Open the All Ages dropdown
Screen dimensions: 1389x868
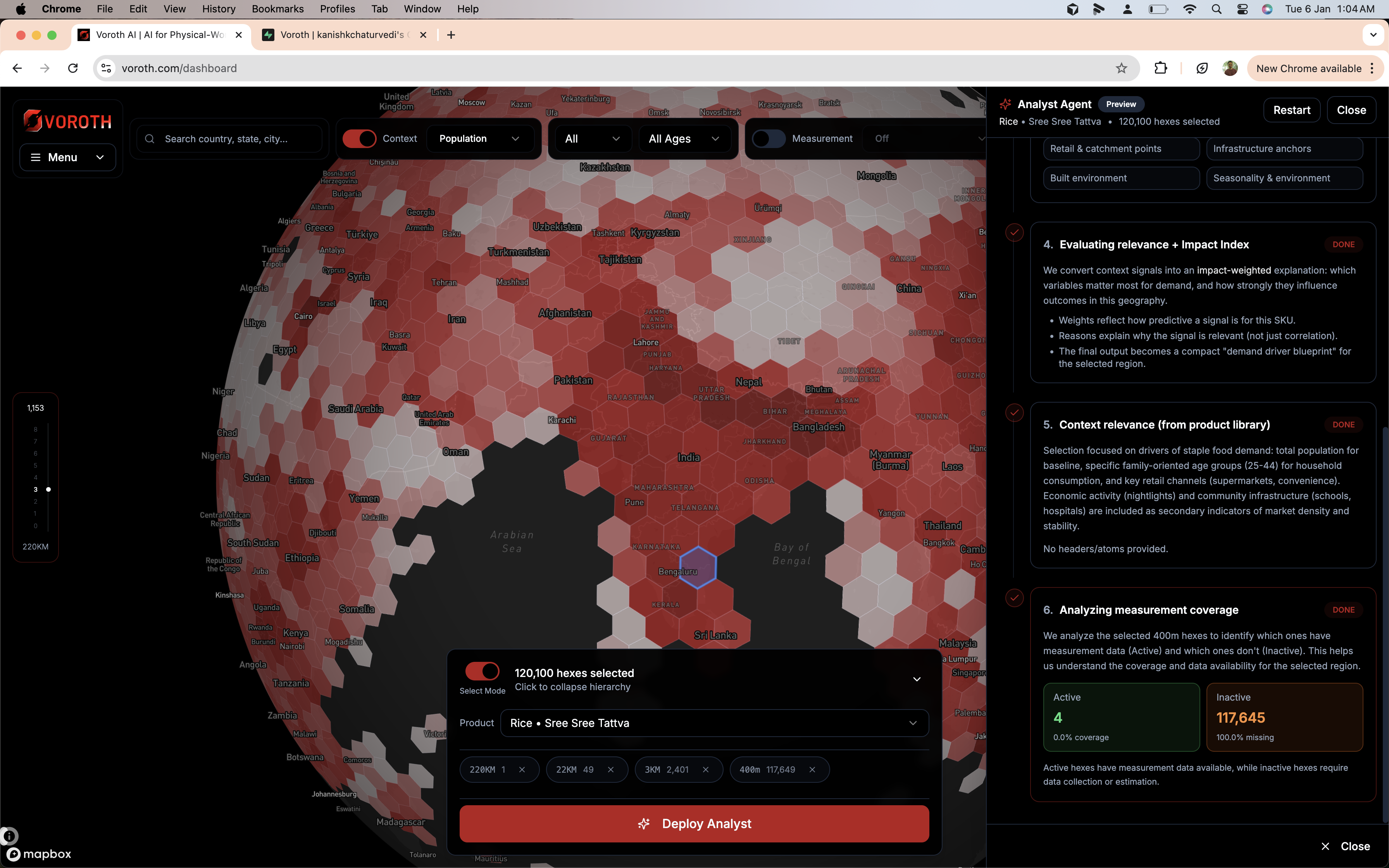[x=684, y=138]
